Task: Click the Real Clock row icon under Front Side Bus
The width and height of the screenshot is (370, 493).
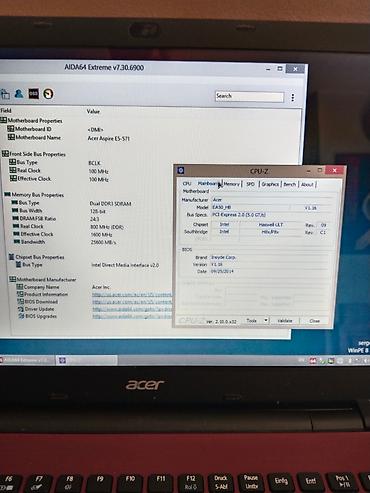Action: (13, 170)
